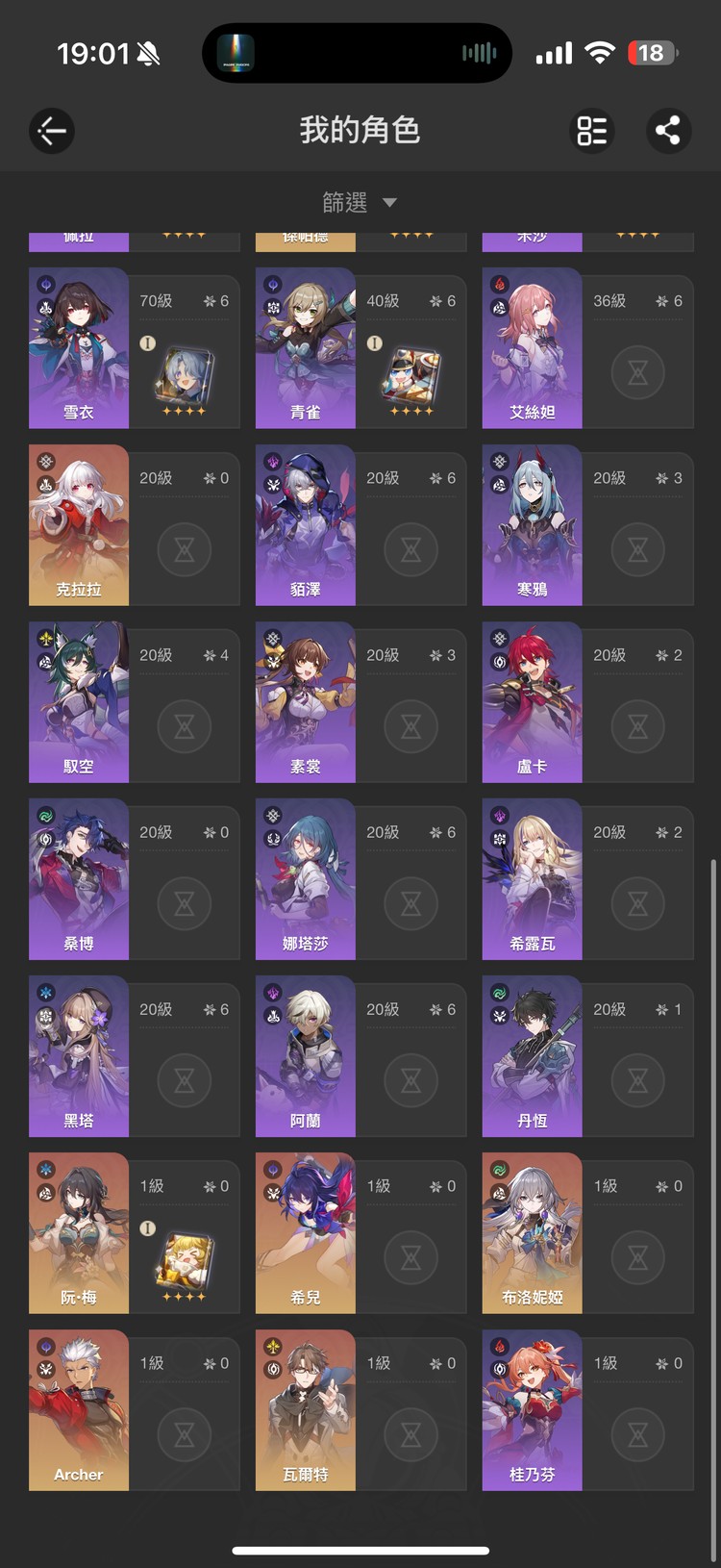Expand the 篩選 filter dropdown
Viewport: 721px width, 1568px height.
360,202
